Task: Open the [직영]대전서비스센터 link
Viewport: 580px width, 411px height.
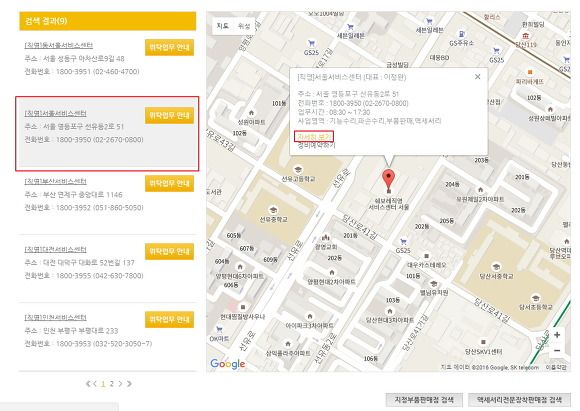Action: [x=55, y=249]
